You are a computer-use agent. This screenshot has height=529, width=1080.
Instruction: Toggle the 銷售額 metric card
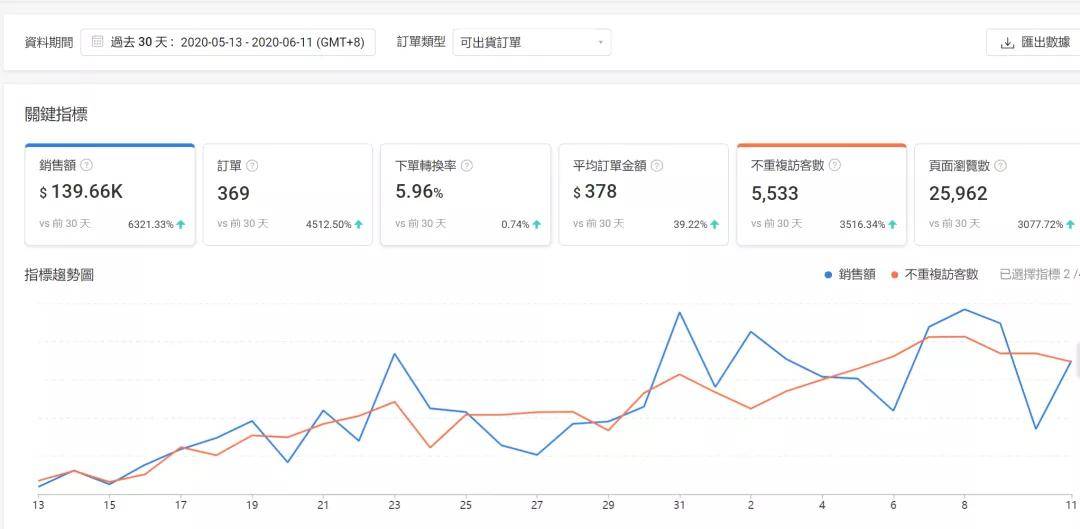[110, 194]
